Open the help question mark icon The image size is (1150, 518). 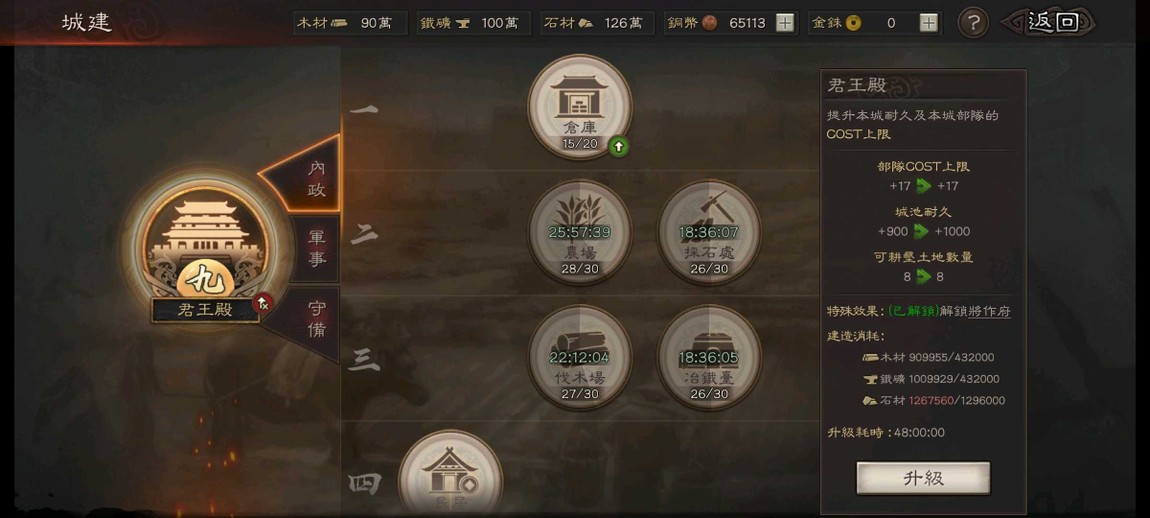973,23
